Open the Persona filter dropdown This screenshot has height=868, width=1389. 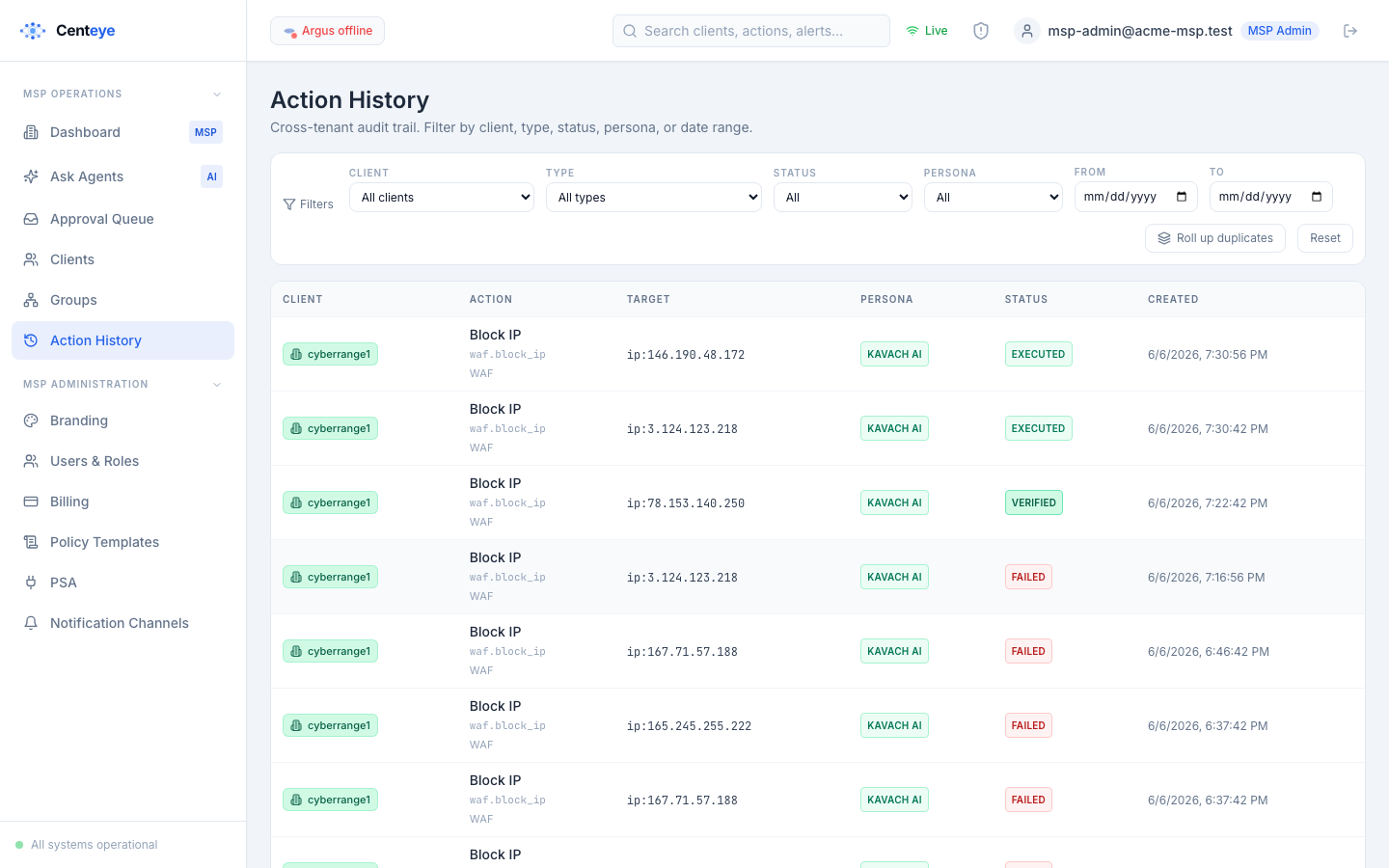(994, 198)
